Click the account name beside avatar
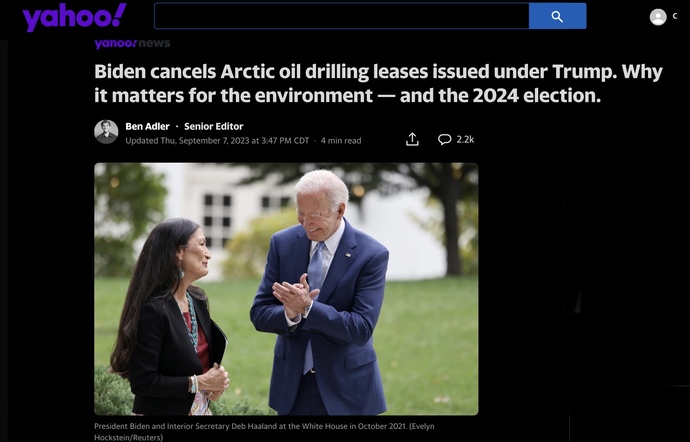This screenshot has width=690, height=442. [675, 17]
